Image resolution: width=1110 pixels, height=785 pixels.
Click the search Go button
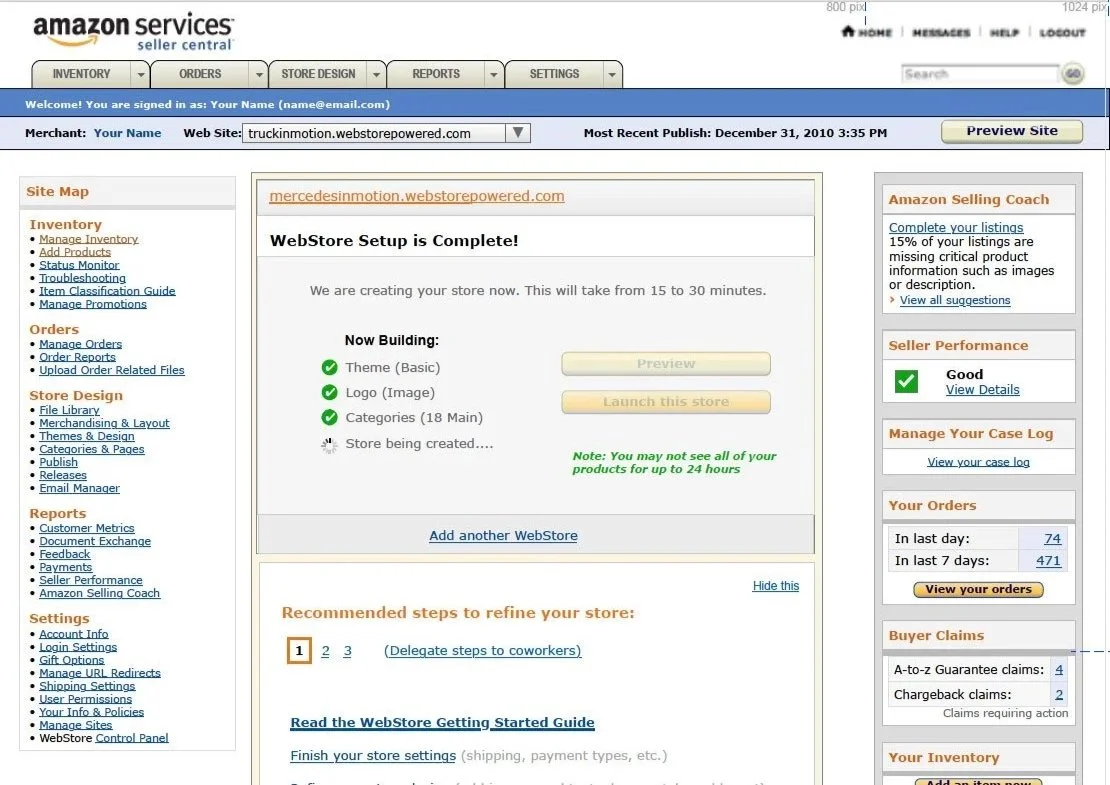click(1073, 74)
